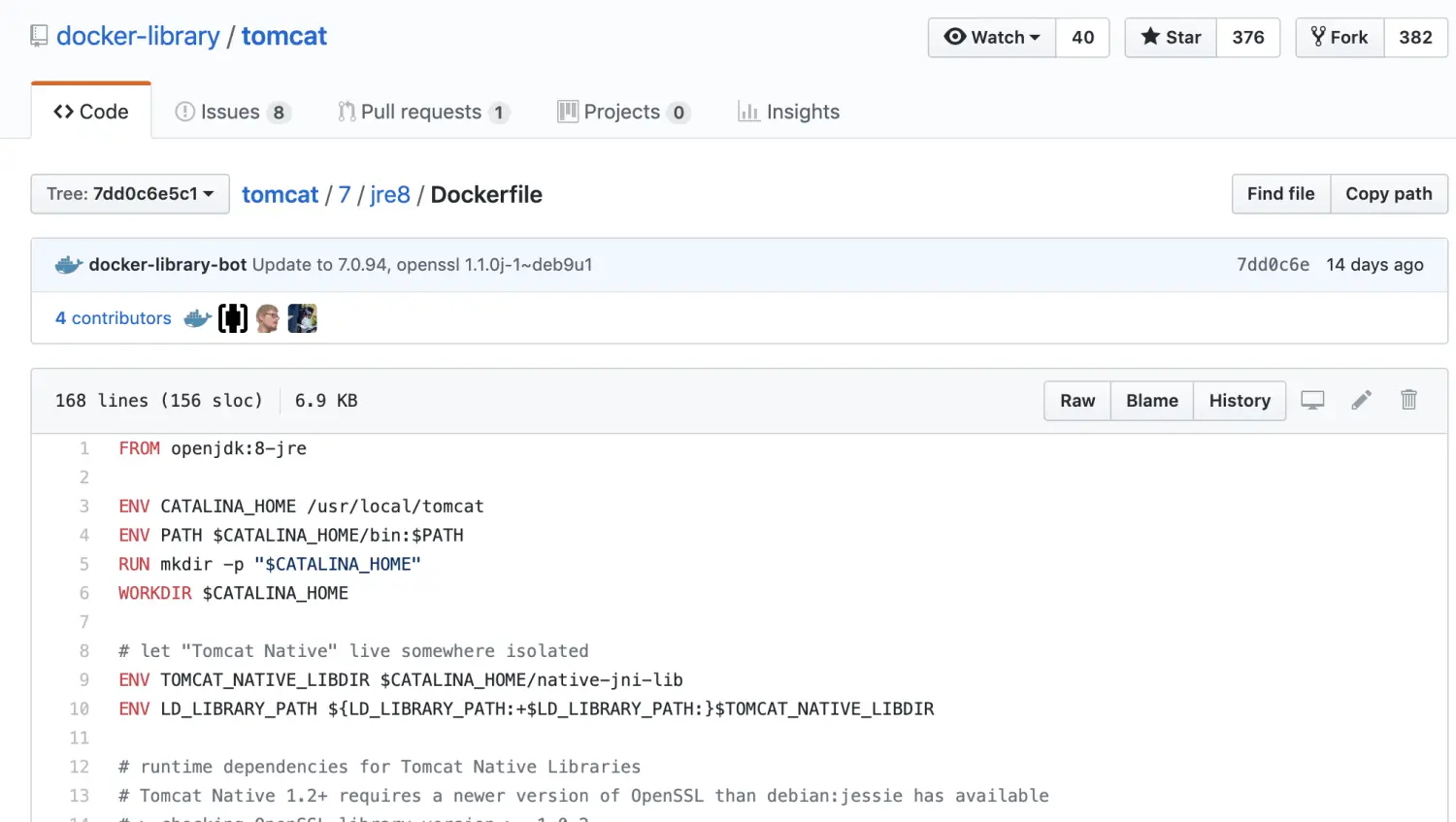Click 'ENV CATALINA_HOME /usr/local/tomcat' line
This screenshot has height=822, width=1456.
pyautogui.click(x=301, y=507)
